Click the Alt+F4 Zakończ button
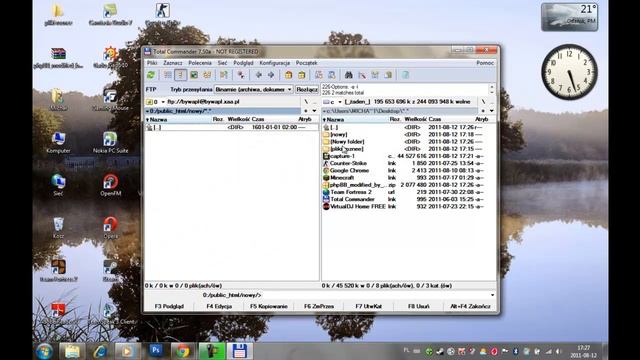Screen dimensions: 640x360 [x=470, y=306]
